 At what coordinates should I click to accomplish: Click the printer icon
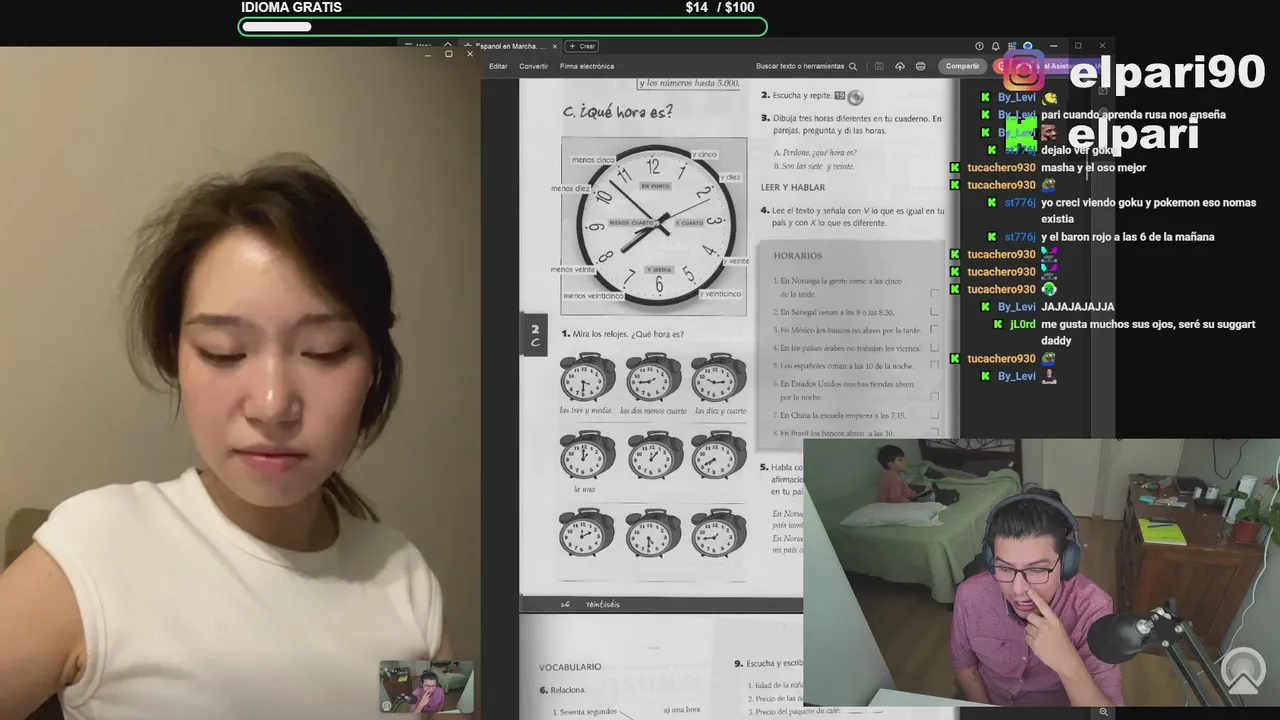point(920,66)
